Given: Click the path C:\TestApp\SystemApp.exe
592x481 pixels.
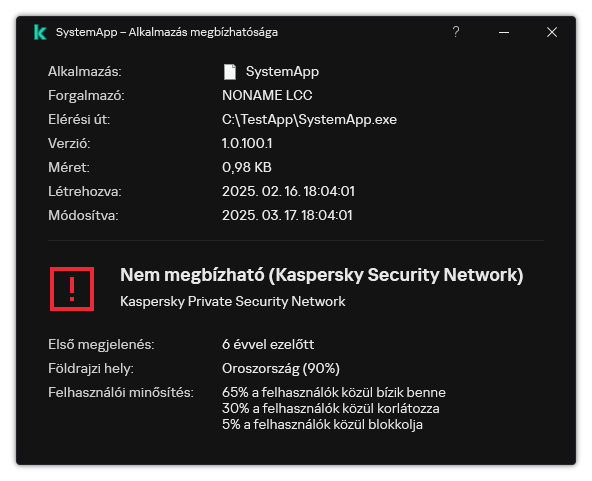Looking at the screenshot, I should [x=309, y=120].
